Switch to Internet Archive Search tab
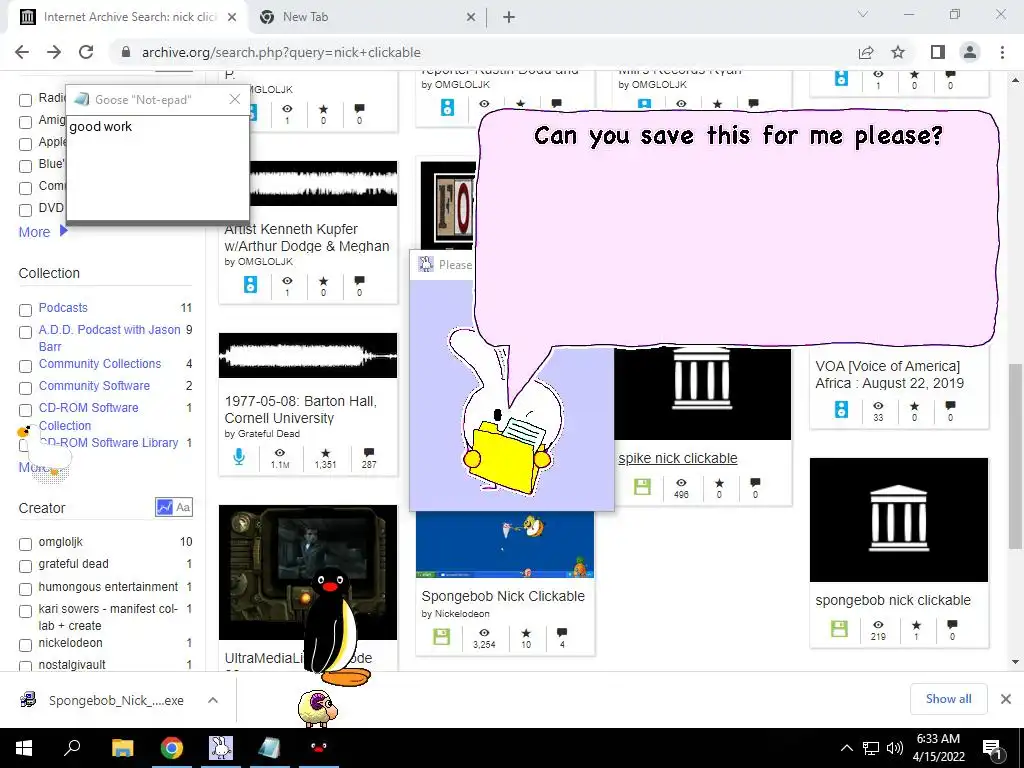This screenshot has width=1024, height=768. (129, 17)
